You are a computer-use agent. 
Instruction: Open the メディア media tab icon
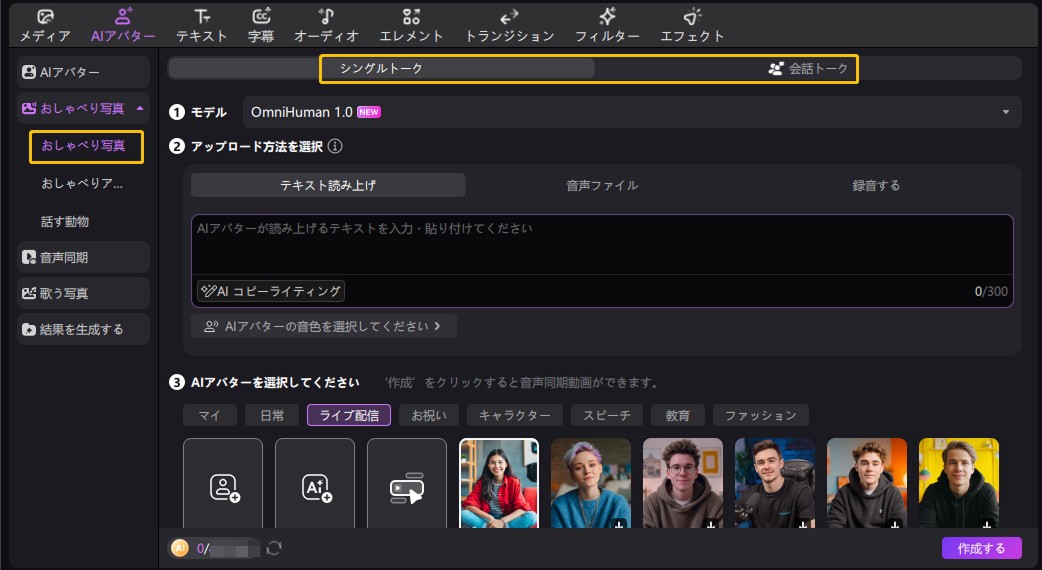click(45, 17)
